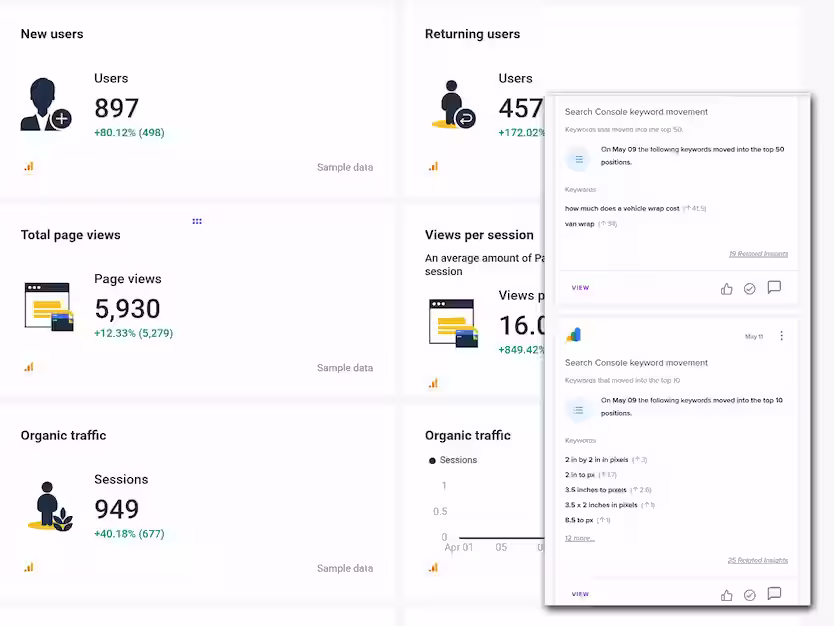The width and height of the screenshot is (834, 626).
Task: Toggle the Sessions legend in Organic traffic chart
Action: coord(453,460)
